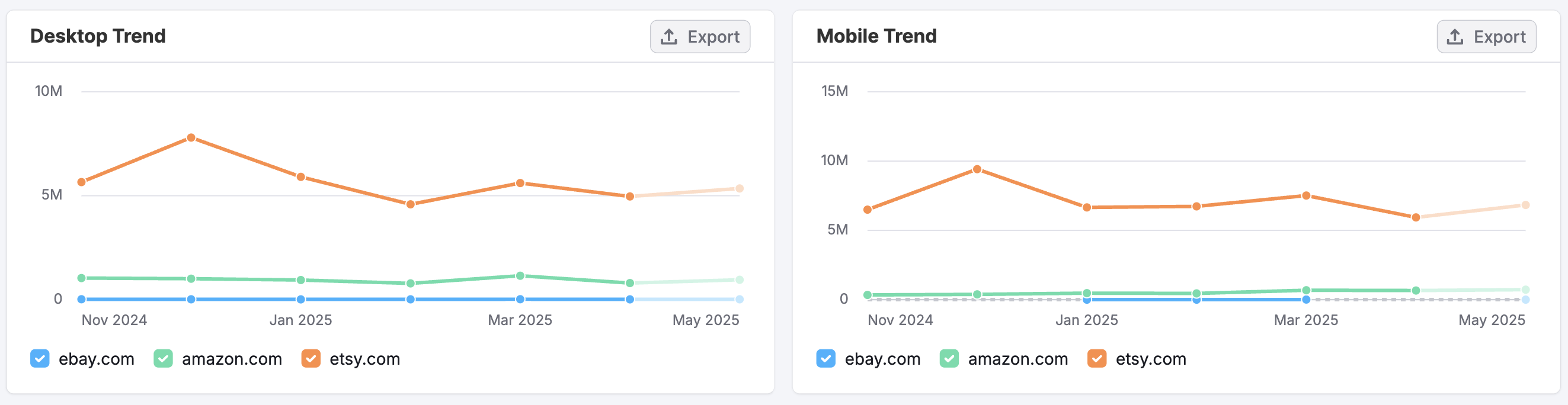Select etsy.com May 2025 point on Mobile chart
1568x405 pixels.
coord(1525,205)
